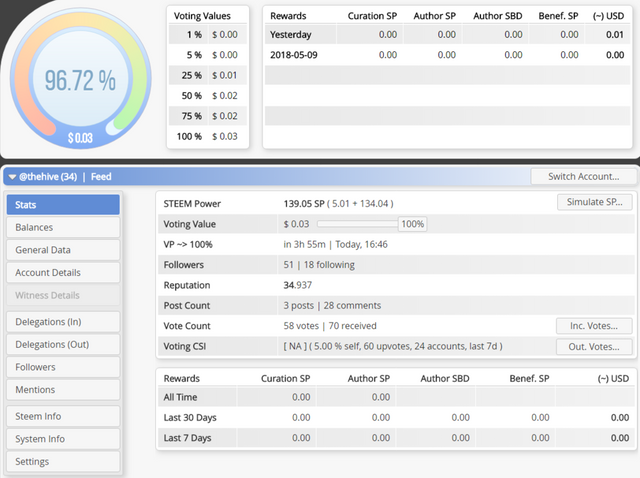Viewport: 640px width, 478px height.
Task: Click the 2018-05-09 rewards row label
Action: click(x=293, y=55)
